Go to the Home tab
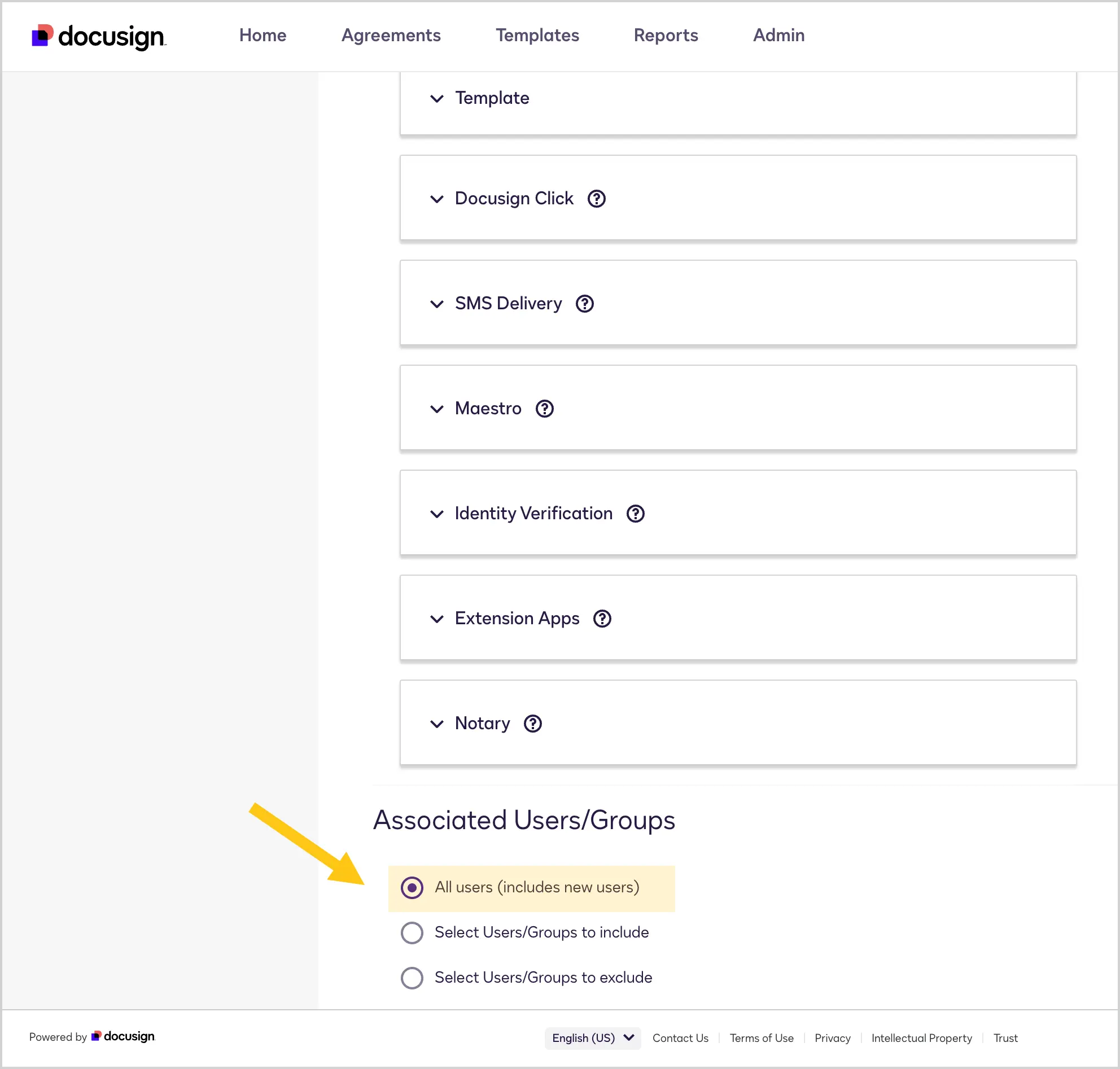 (262, 36)
